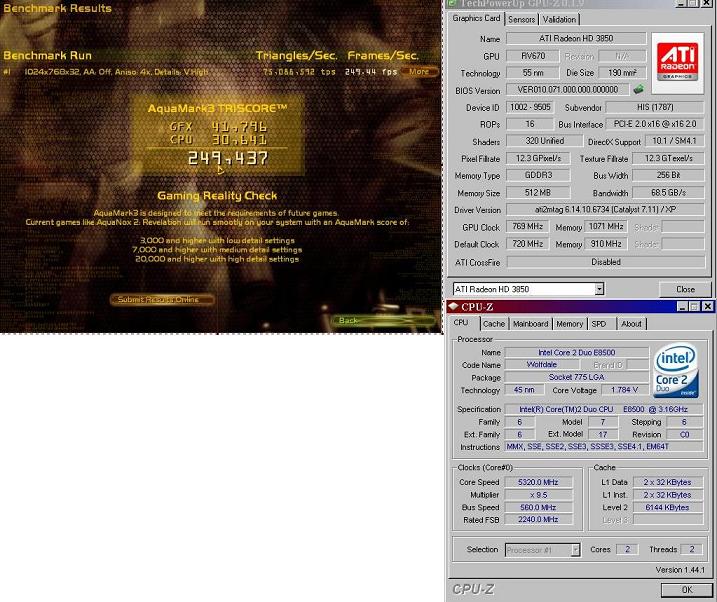Click the Die Size field 190 mm²
Viewport: 717px width, 602px height.
click(x=622, y=73)
